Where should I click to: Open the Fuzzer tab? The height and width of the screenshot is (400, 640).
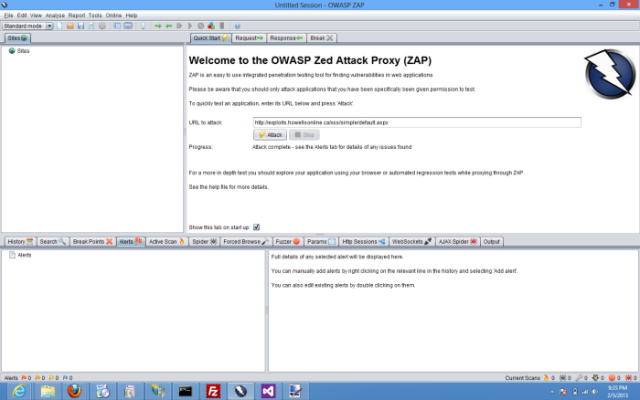tap(288, 242)
